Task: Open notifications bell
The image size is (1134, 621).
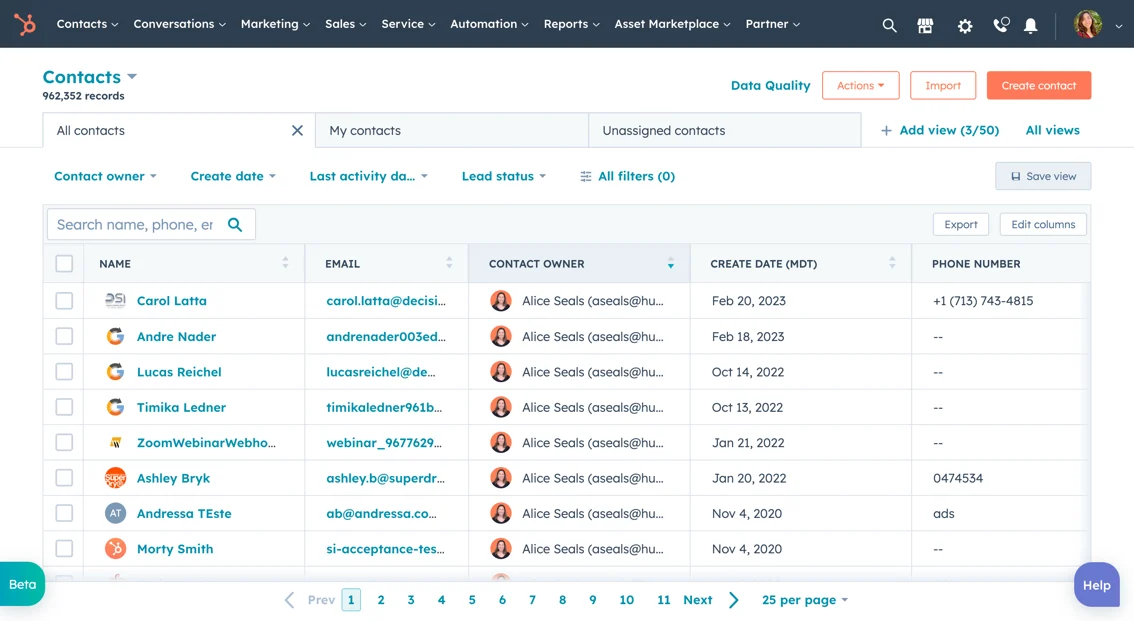Action: pyautogui.click(x=1030, y=25)
